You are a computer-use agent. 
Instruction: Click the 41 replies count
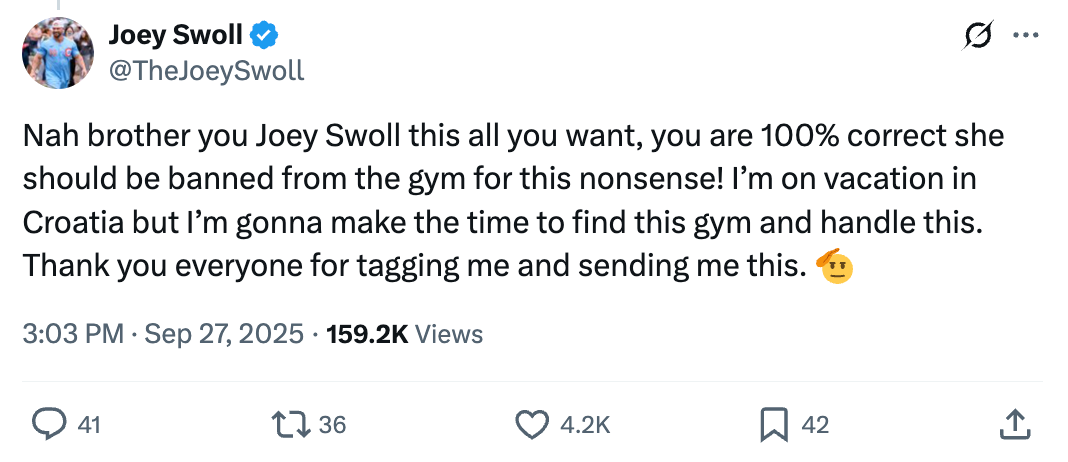click(89, 425)
